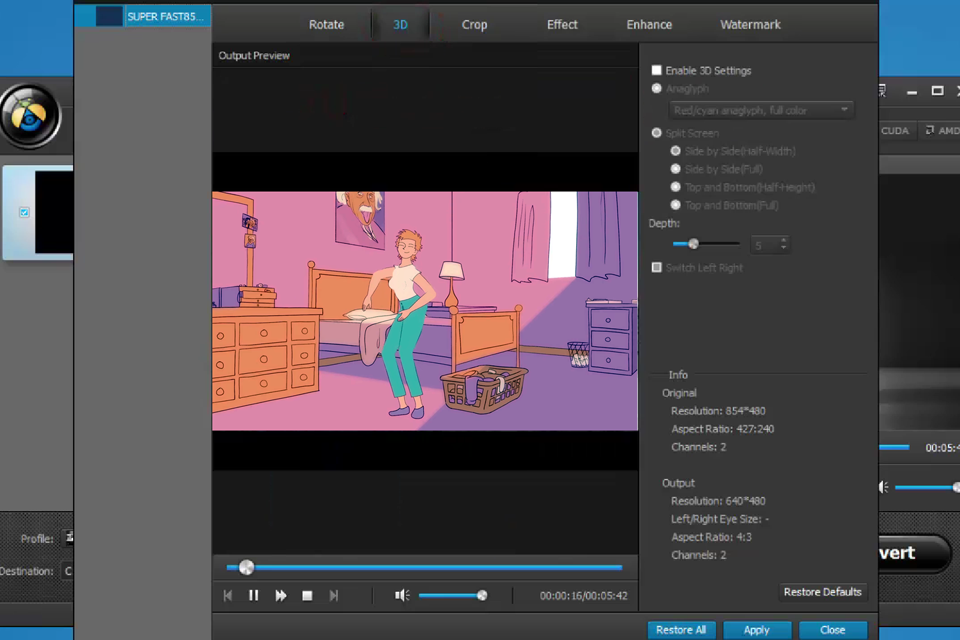The width and height of the screenshot is (960, 640).
Task: Click the fast forward button
Action: click(281, 595)
